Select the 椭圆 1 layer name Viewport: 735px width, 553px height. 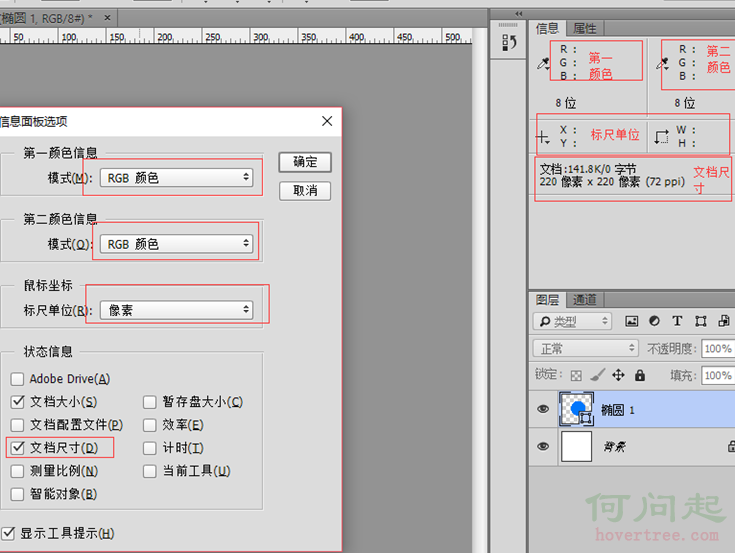(x=618, y=410)
